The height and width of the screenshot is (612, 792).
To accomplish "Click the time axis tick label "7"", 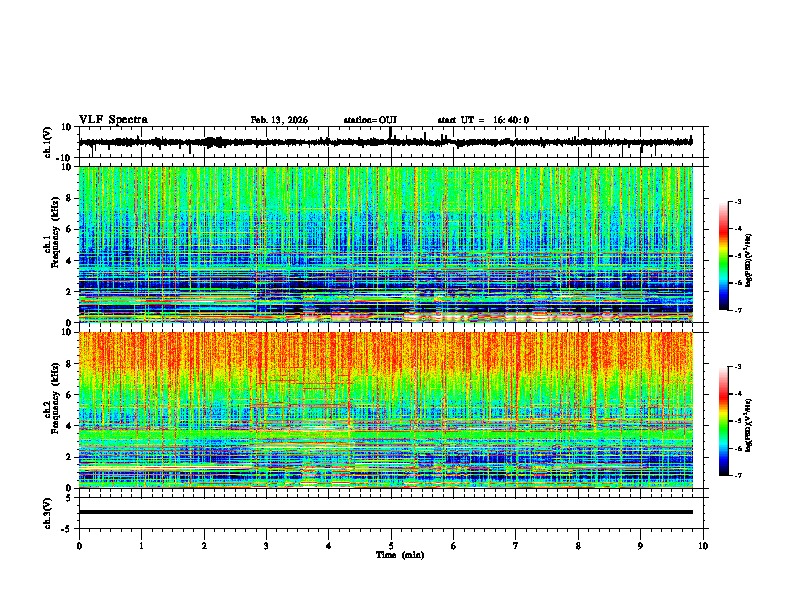I will click(x=516, y=546).
